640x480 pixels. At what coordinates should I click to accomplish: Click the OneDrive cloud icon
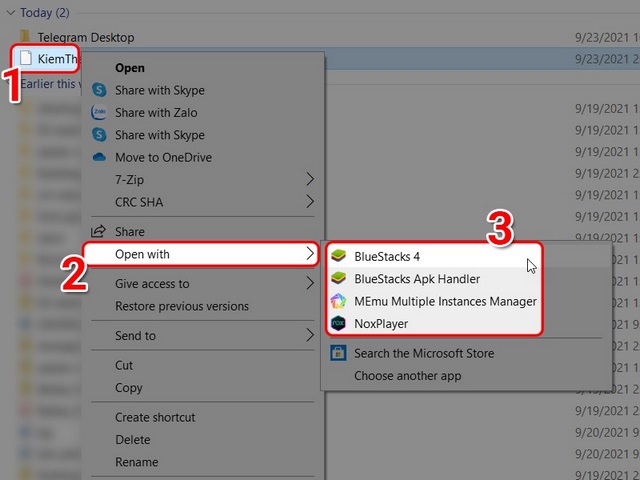click(99, 157)
